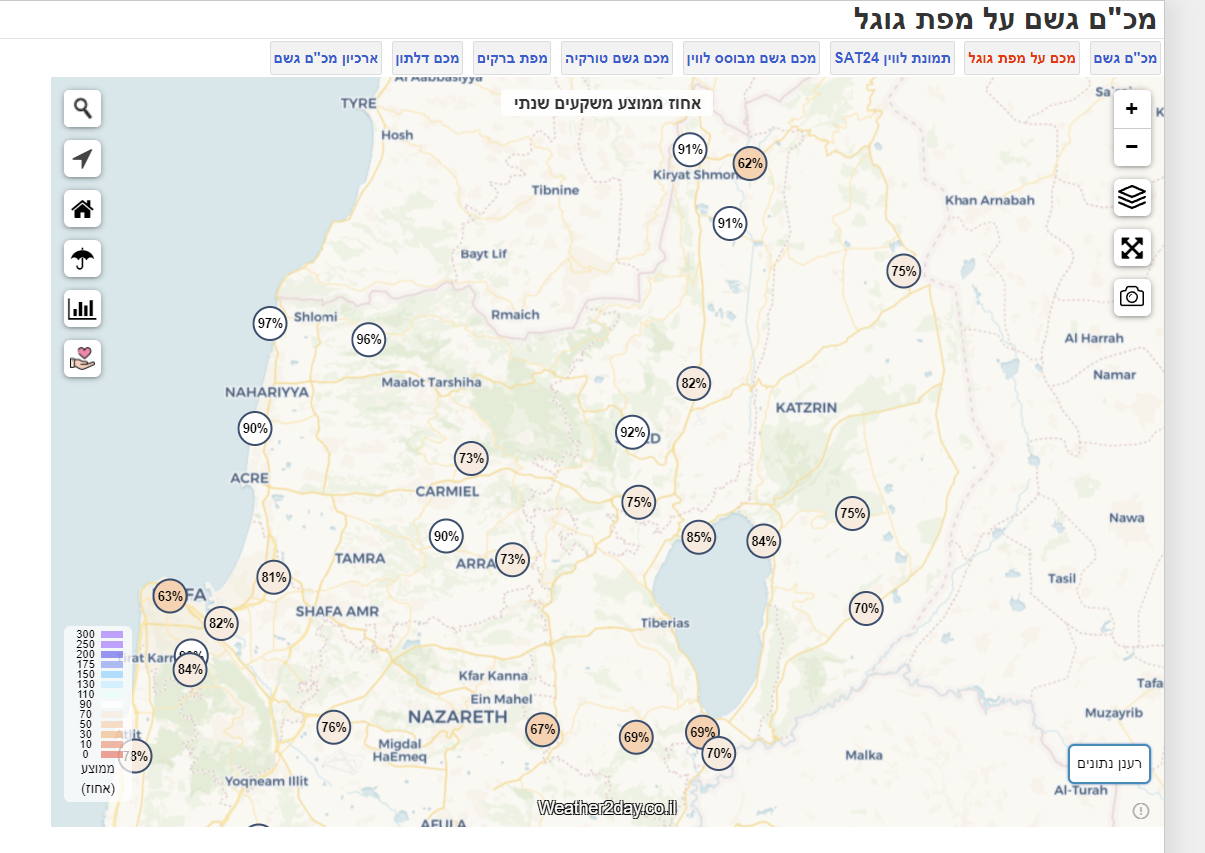Open the map layers selector
1205x853 pixels.
(1132, 197)
